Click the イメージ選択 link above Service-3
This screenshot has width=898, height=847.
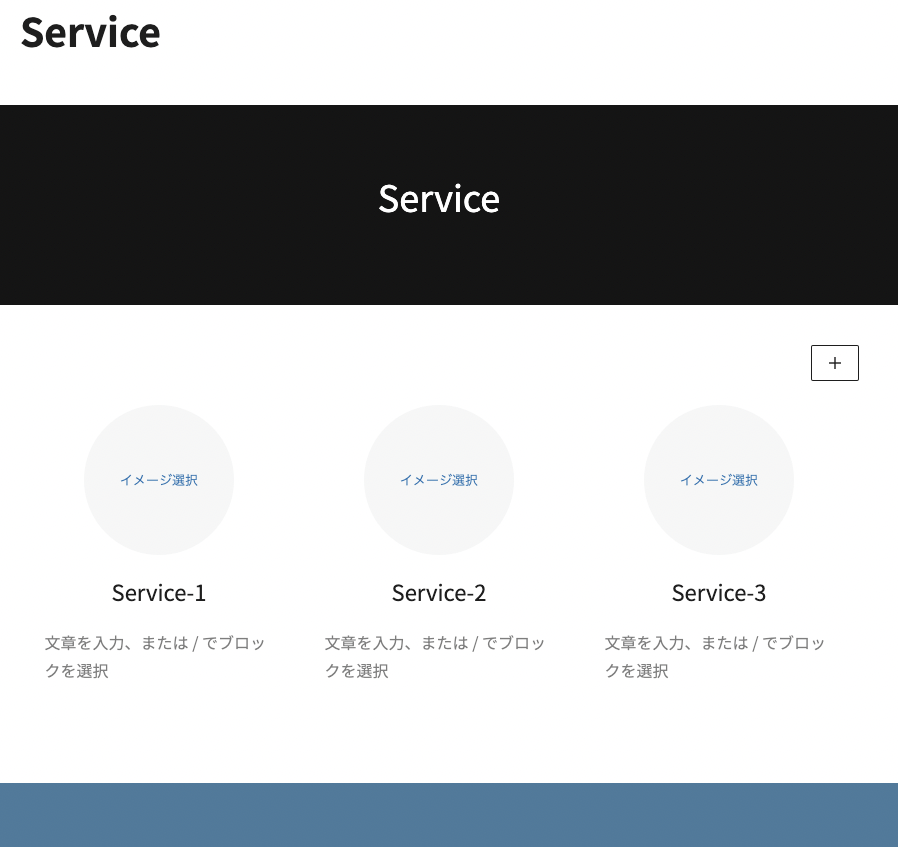tap(719, 481)
